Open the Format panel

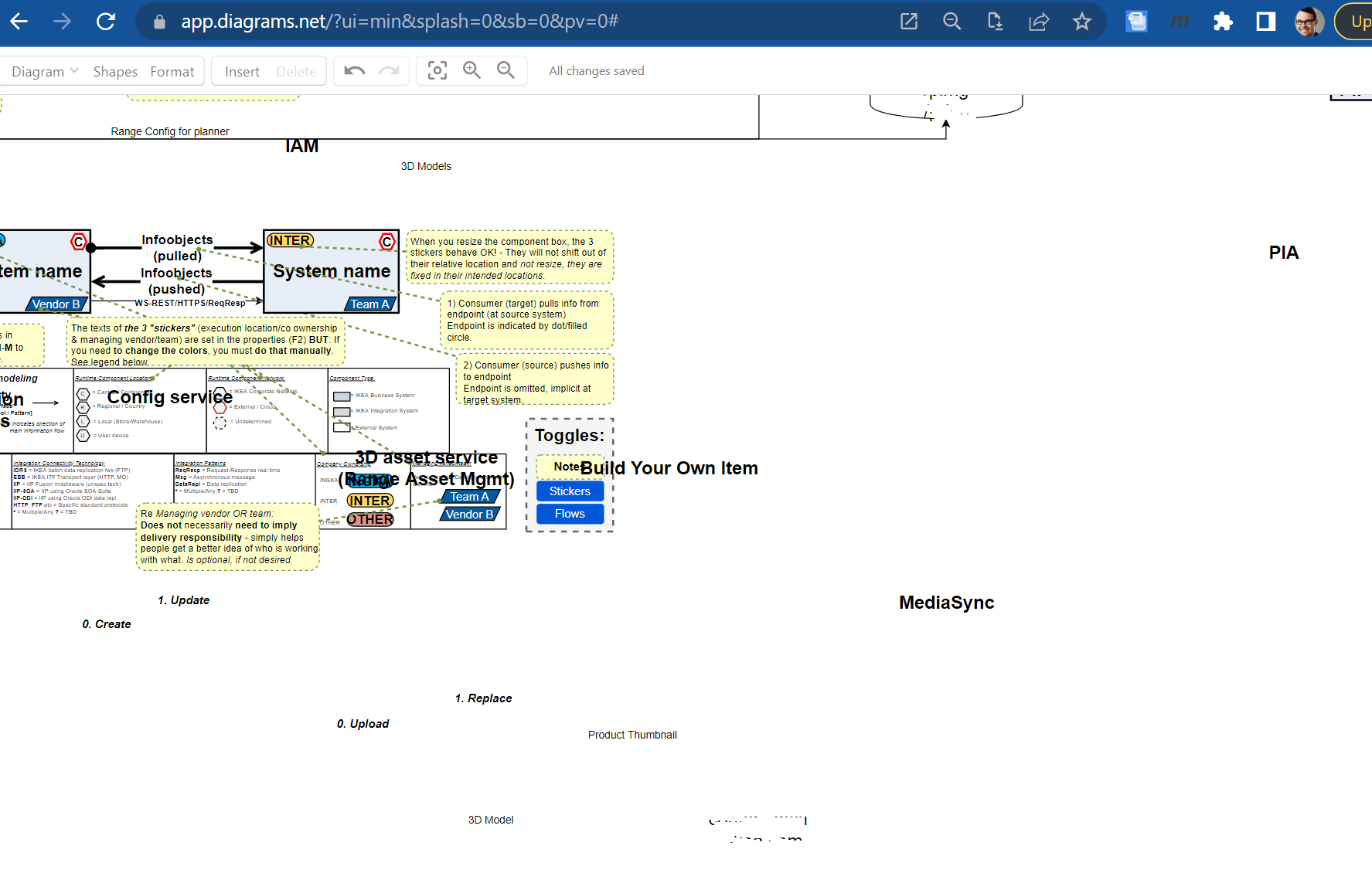[x=172, y=71]
